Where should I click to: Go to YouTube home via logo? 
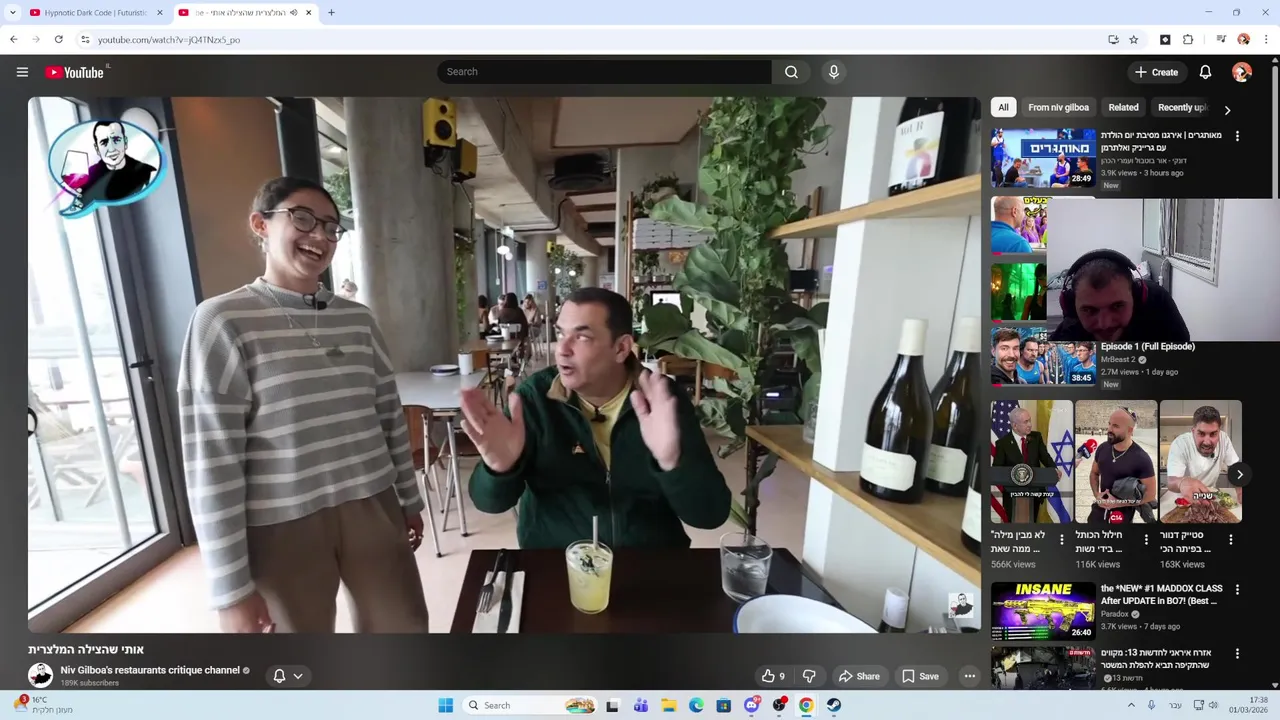pyautogui.click(x=75, y=72)
